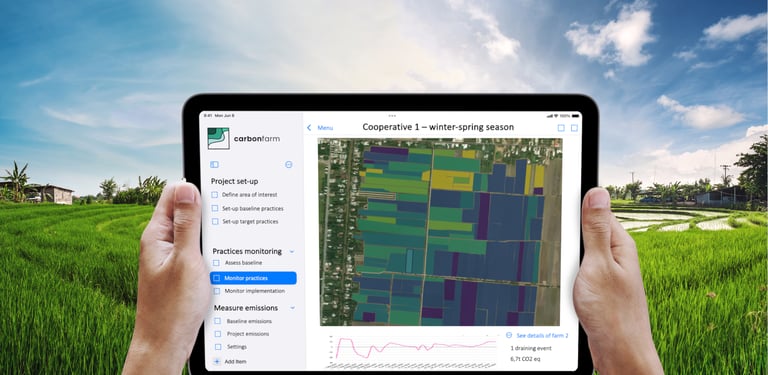The height and width of the screenshot is (375, 768).
Task: Check the Monitor implementation box
Action: [x=216, y=291]
